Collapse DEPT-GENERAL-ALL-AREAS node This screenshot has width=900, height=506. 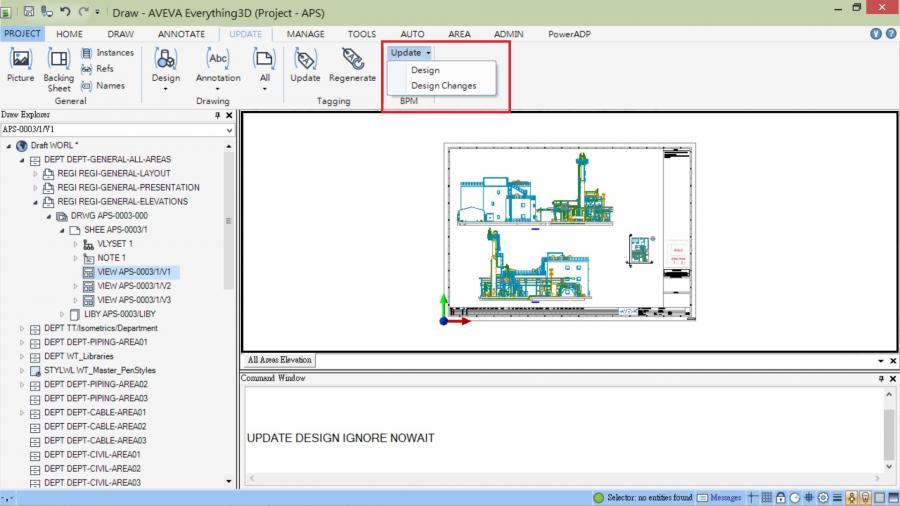[22, 160]
